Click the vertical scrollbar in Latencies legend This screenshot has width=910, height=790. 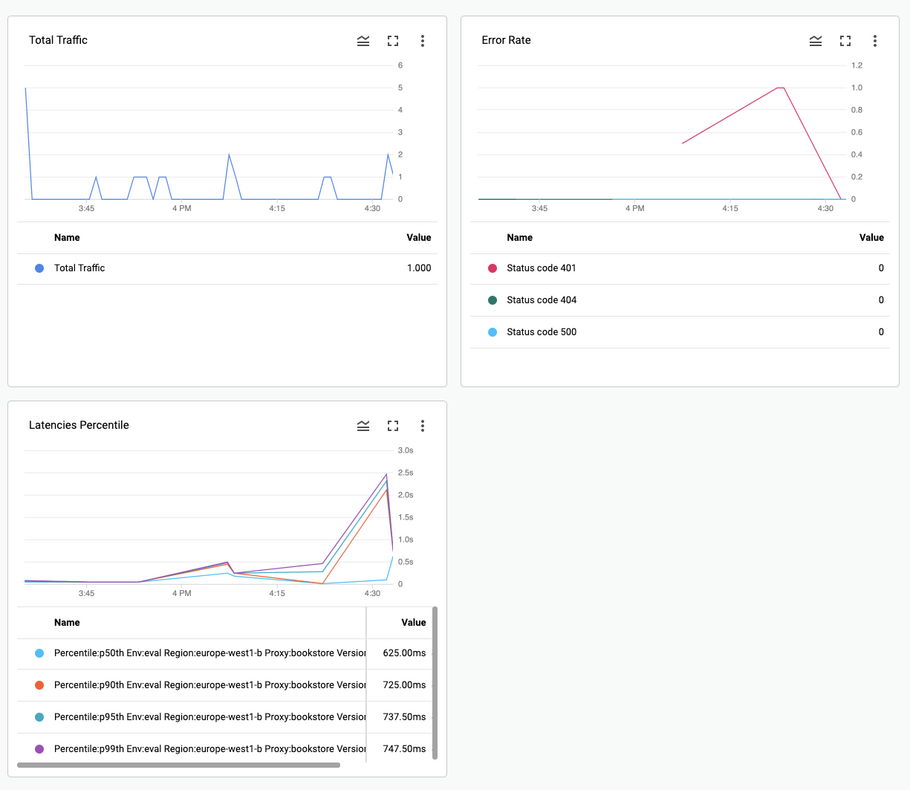tap(434, 680)
